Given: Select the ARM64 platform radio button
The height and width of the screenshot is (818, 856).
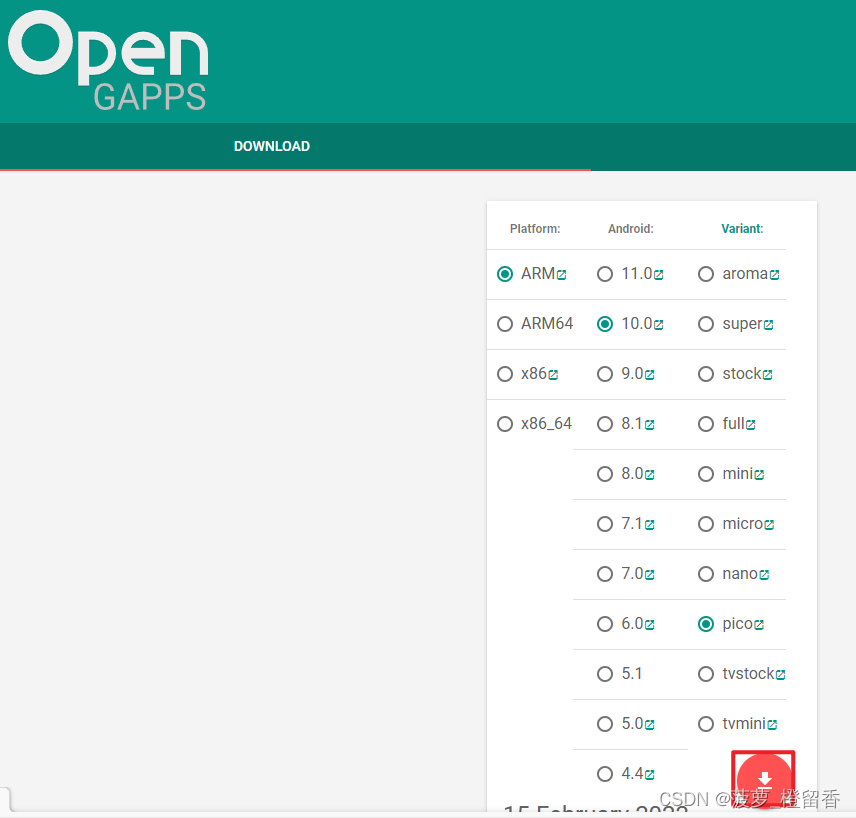Looking at the screenshot, I should pos(505,324).
